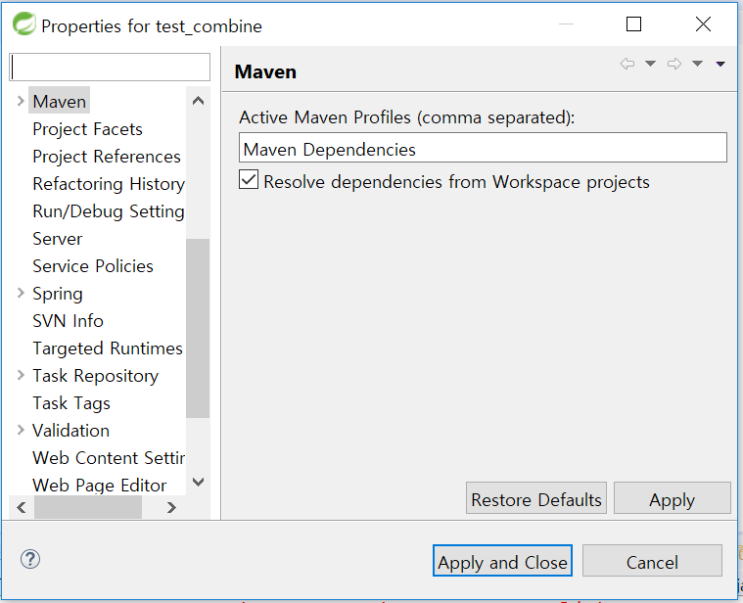
Task: Click the horizontal scroll right arrow
Action: (172, 507)
